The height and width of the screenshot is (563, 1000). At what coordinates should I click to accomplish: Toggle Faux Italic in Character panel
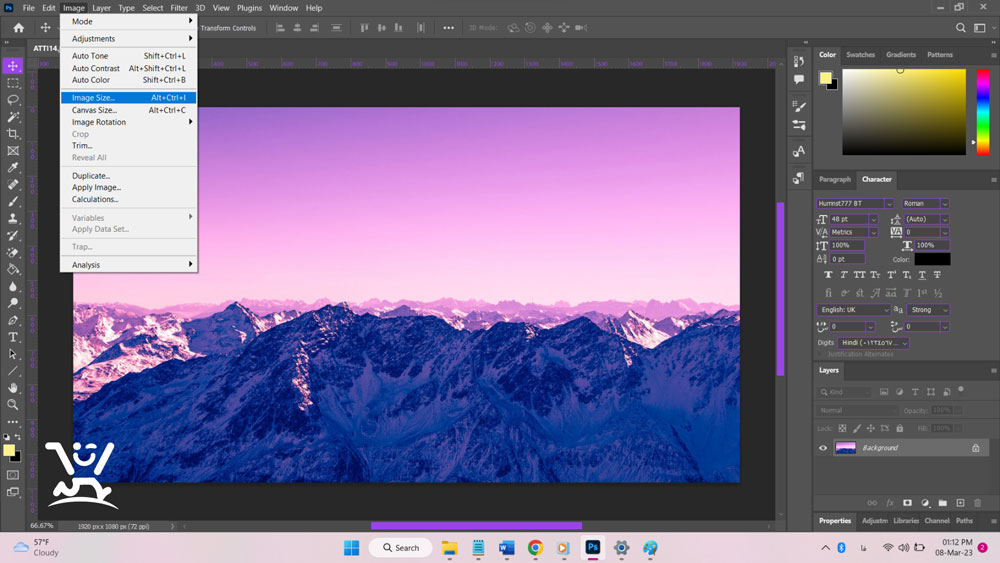click(x=844, y=275)
